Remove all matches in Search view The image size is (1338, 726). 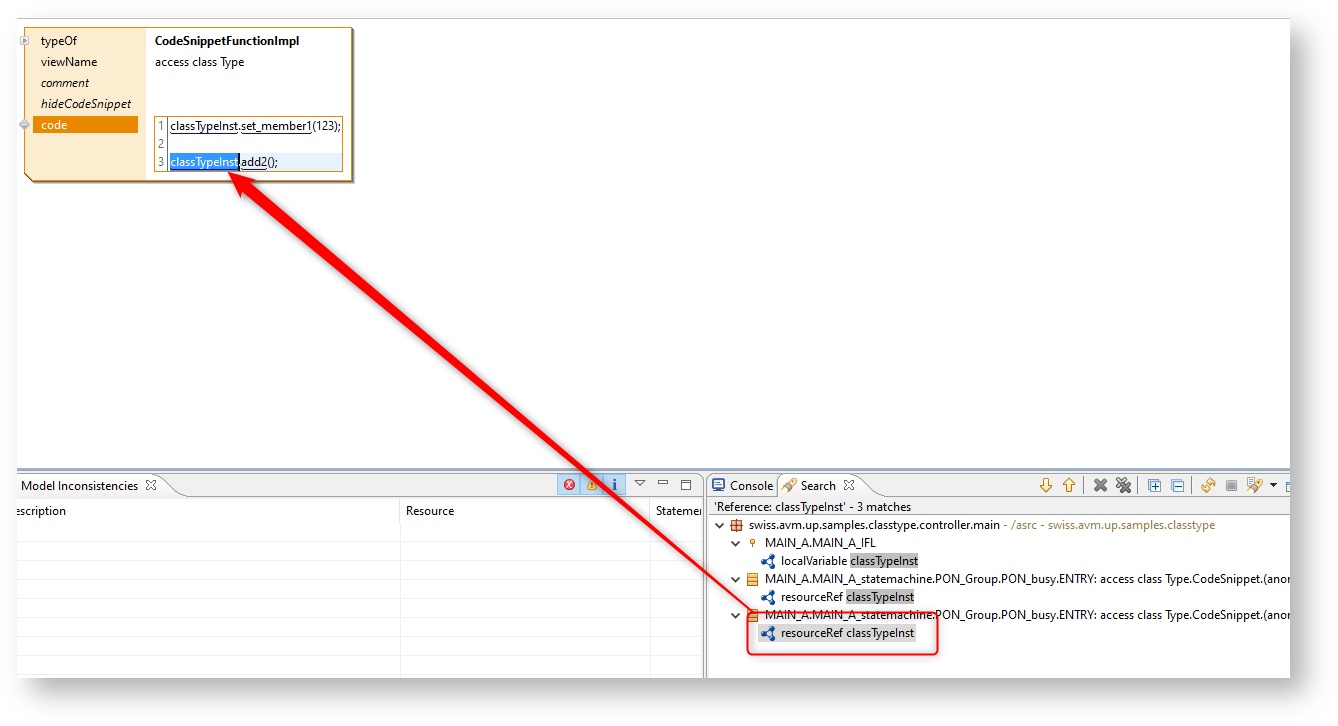[x=1123, y=485]
